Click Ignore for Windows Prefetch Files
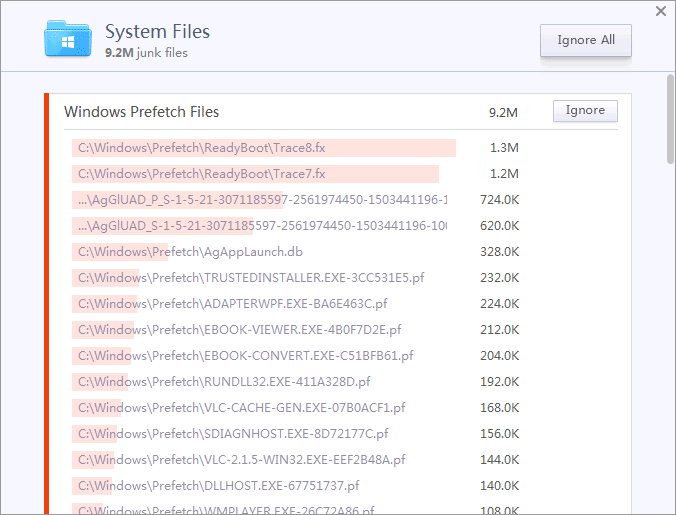 point(585,111)
